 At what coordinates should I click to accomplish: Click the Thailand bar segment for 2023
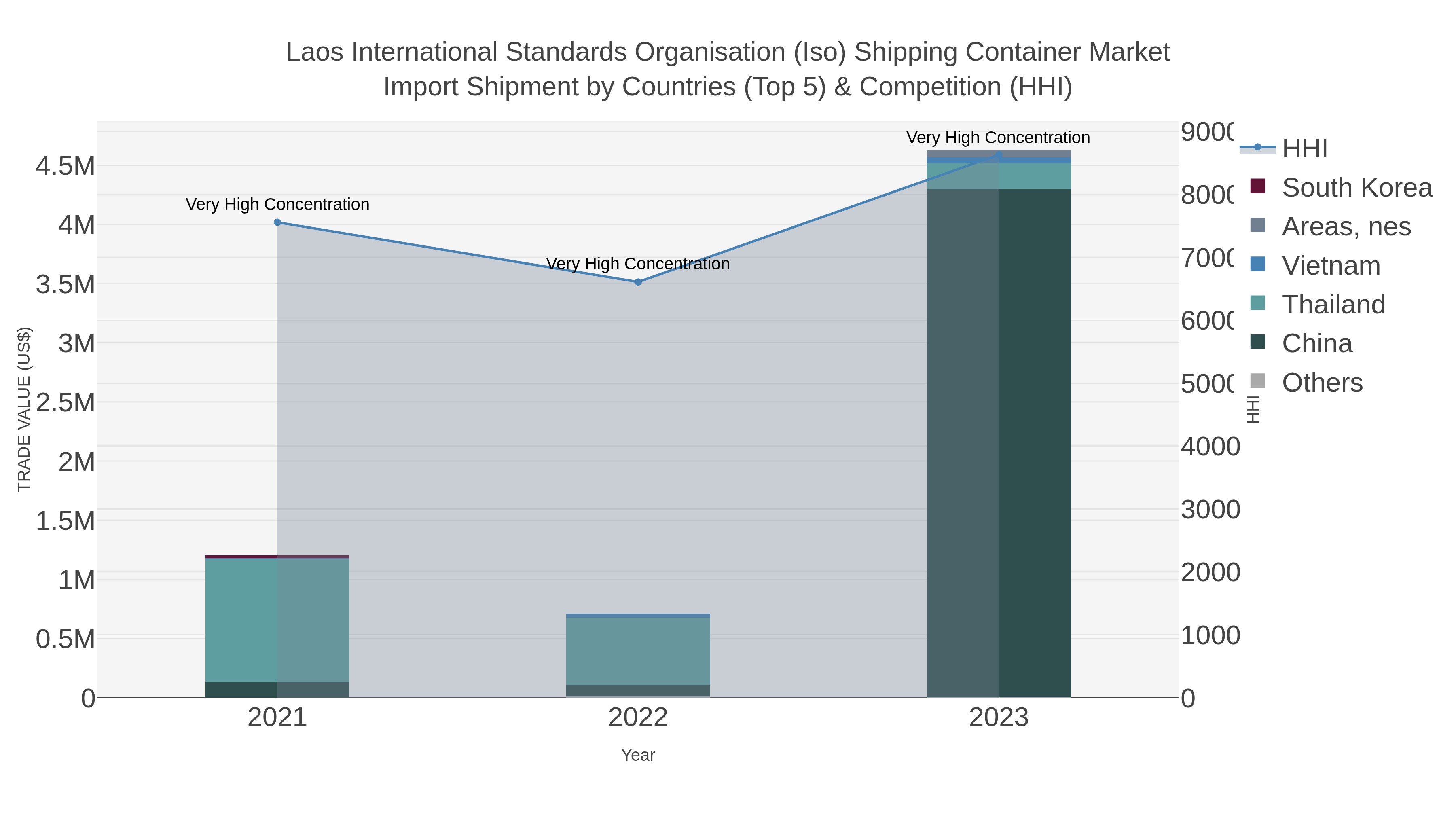point(999,176)
